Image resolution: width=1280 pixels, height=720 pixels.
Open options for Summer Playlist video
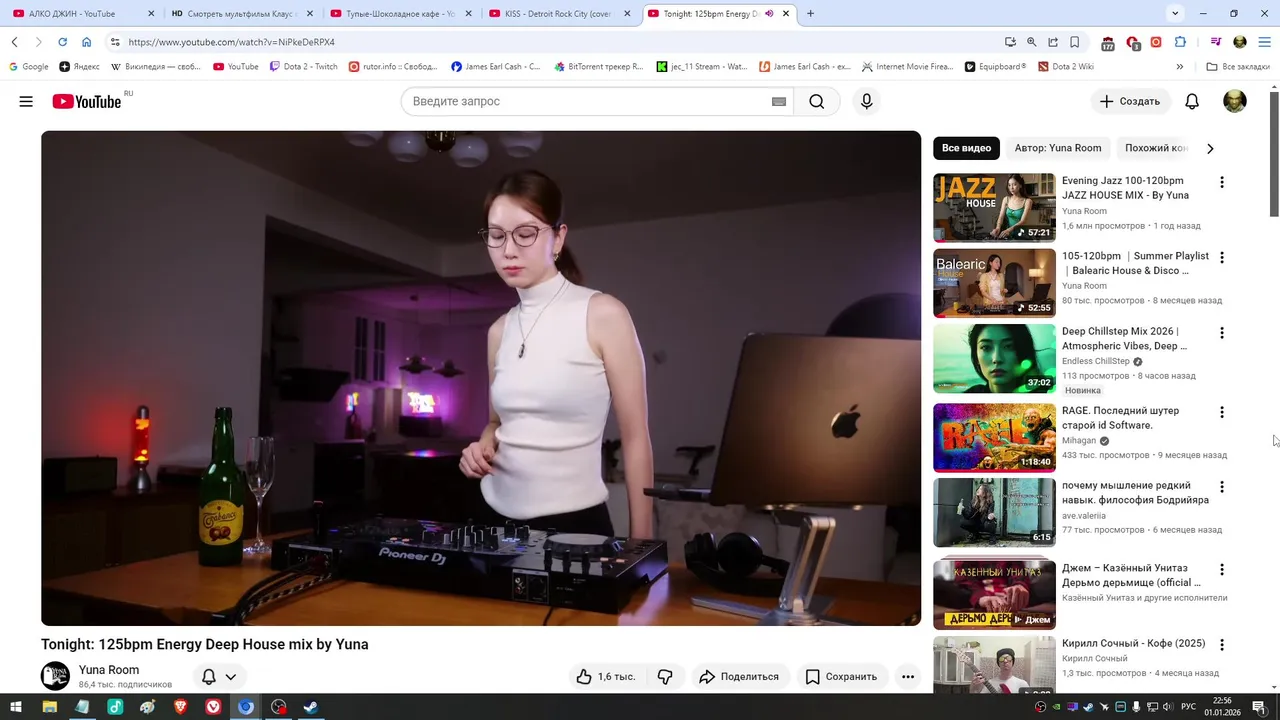click(1221, 257)
